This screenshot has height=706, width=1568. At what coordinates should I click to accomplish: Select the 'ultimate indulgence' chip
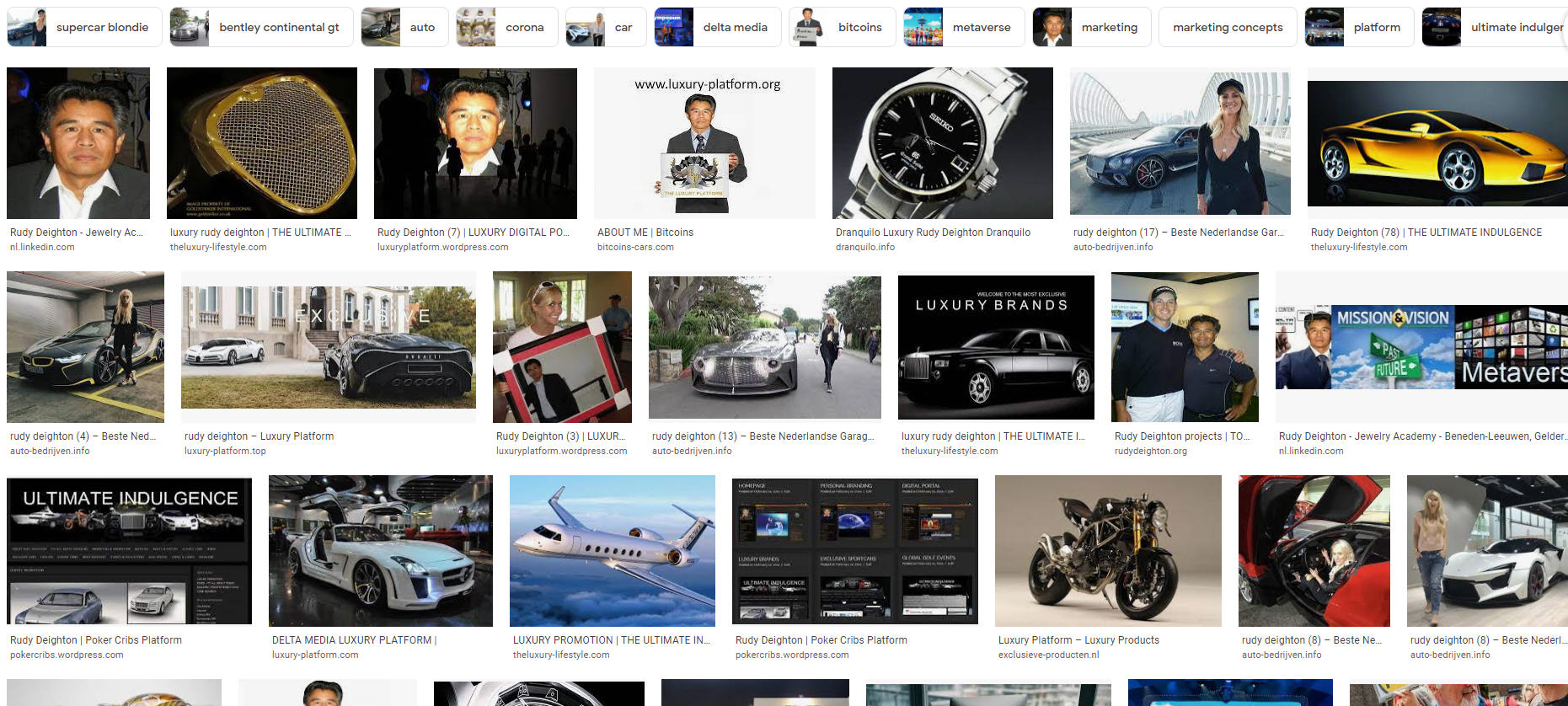point(1495,27)
